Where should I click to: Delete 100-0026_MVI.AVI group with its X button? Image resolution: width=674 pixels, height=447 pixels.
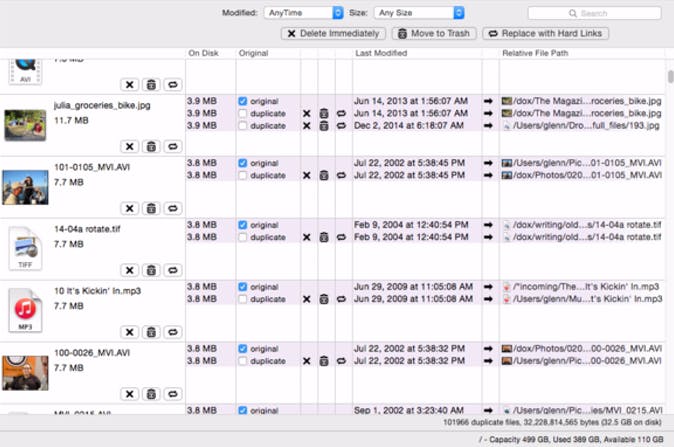coord(129,394)
